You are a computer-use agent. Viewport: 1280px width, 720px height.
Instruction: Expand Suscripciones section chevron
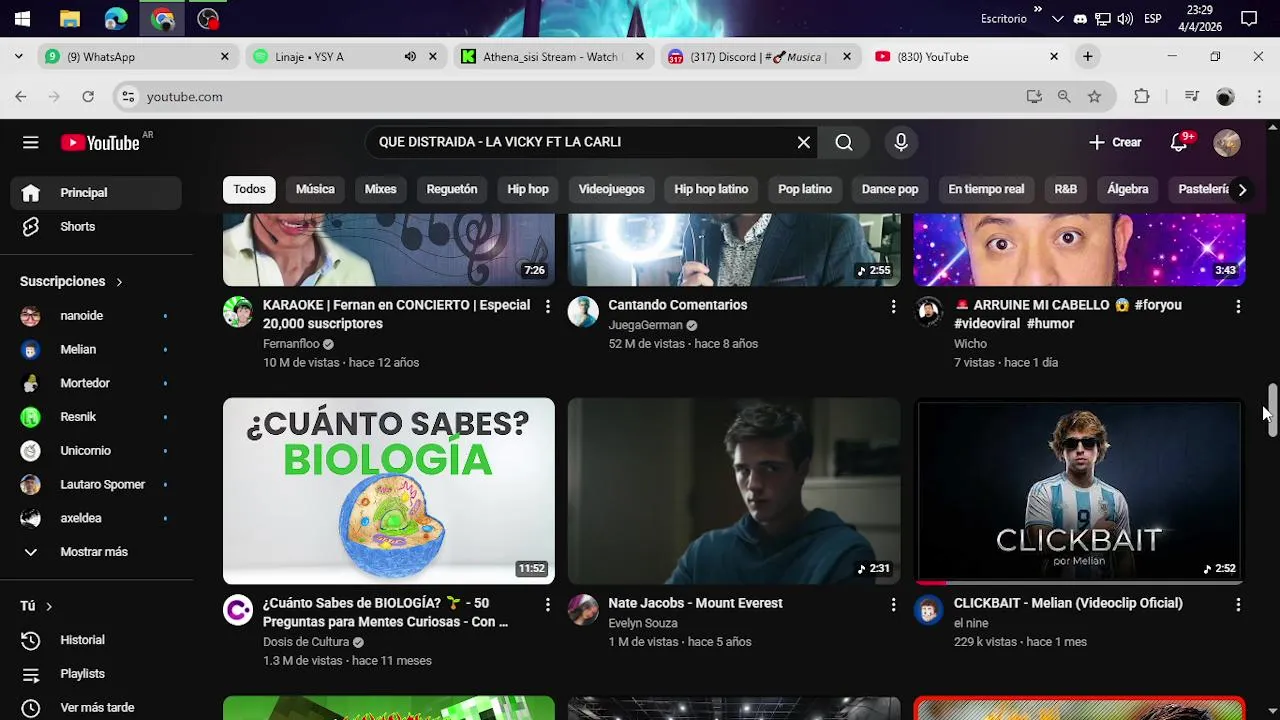119,282
